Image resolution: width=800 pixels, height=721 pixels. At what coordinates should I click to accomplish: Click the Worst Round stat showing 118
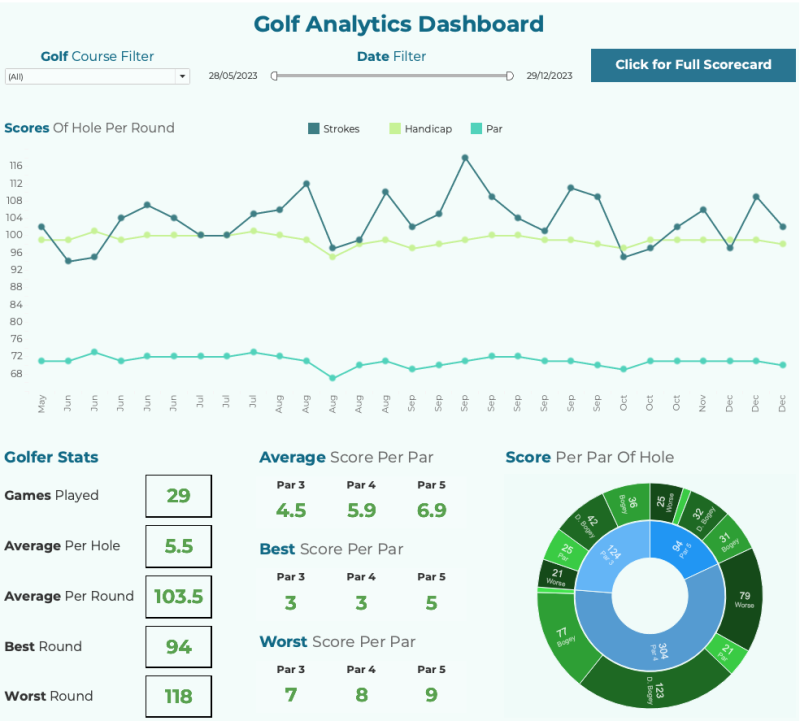click(x=178, y=696)
